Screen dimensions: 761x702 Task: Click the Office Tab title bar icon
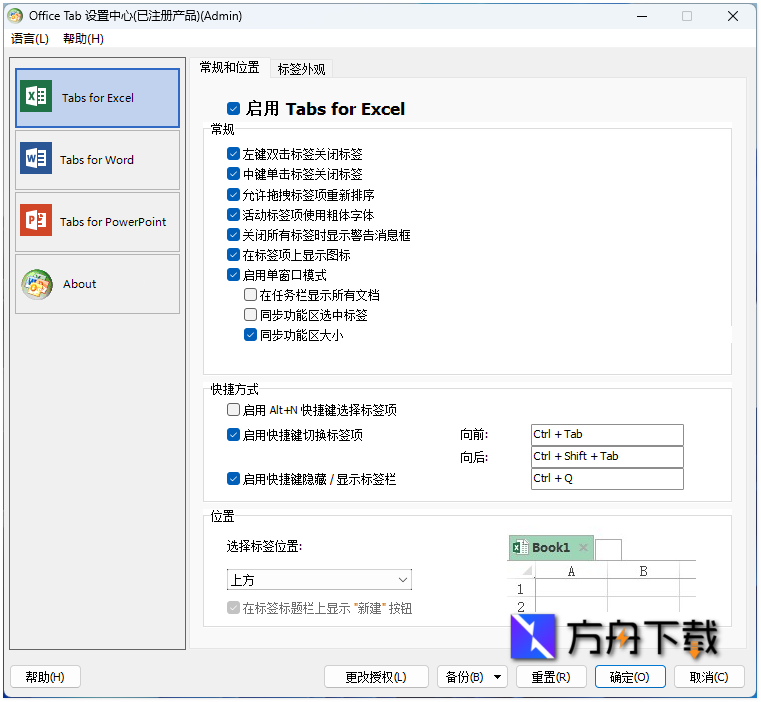(15, 16)
